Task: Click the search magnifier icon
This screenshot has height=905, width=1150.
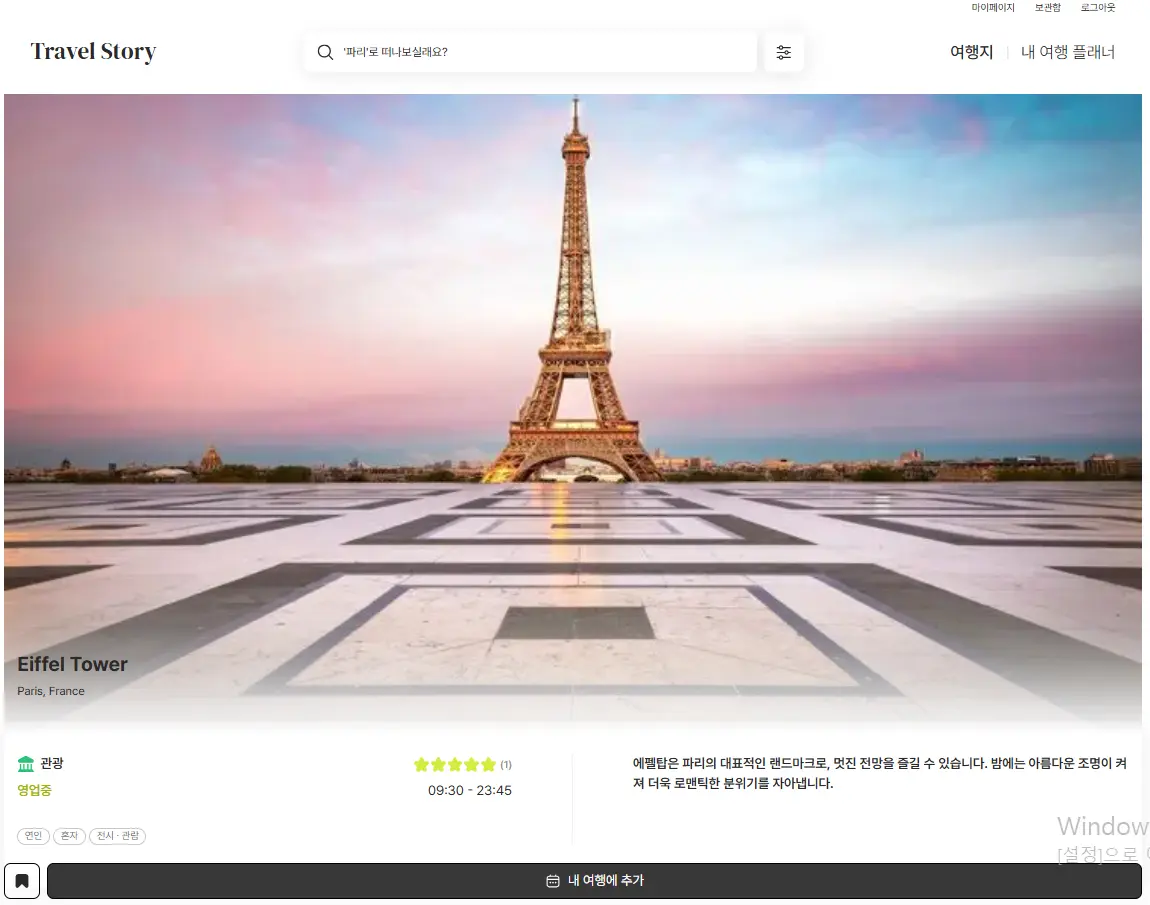Action: 325,52
